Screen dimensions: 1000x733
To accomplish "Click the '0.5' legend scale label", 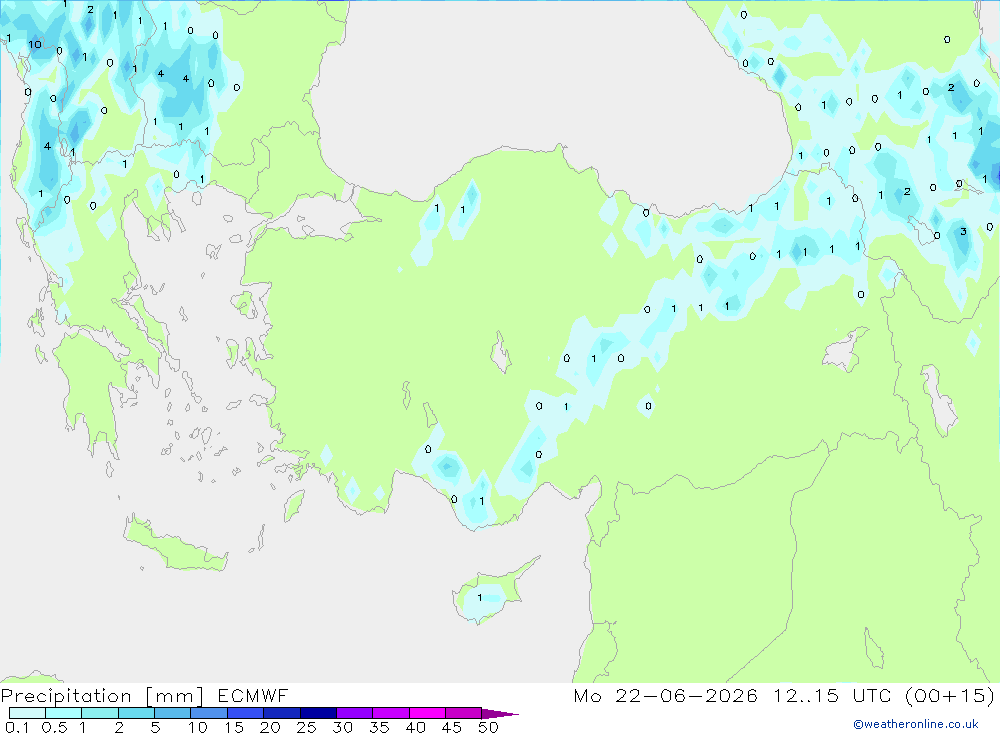I will point(54,727).
